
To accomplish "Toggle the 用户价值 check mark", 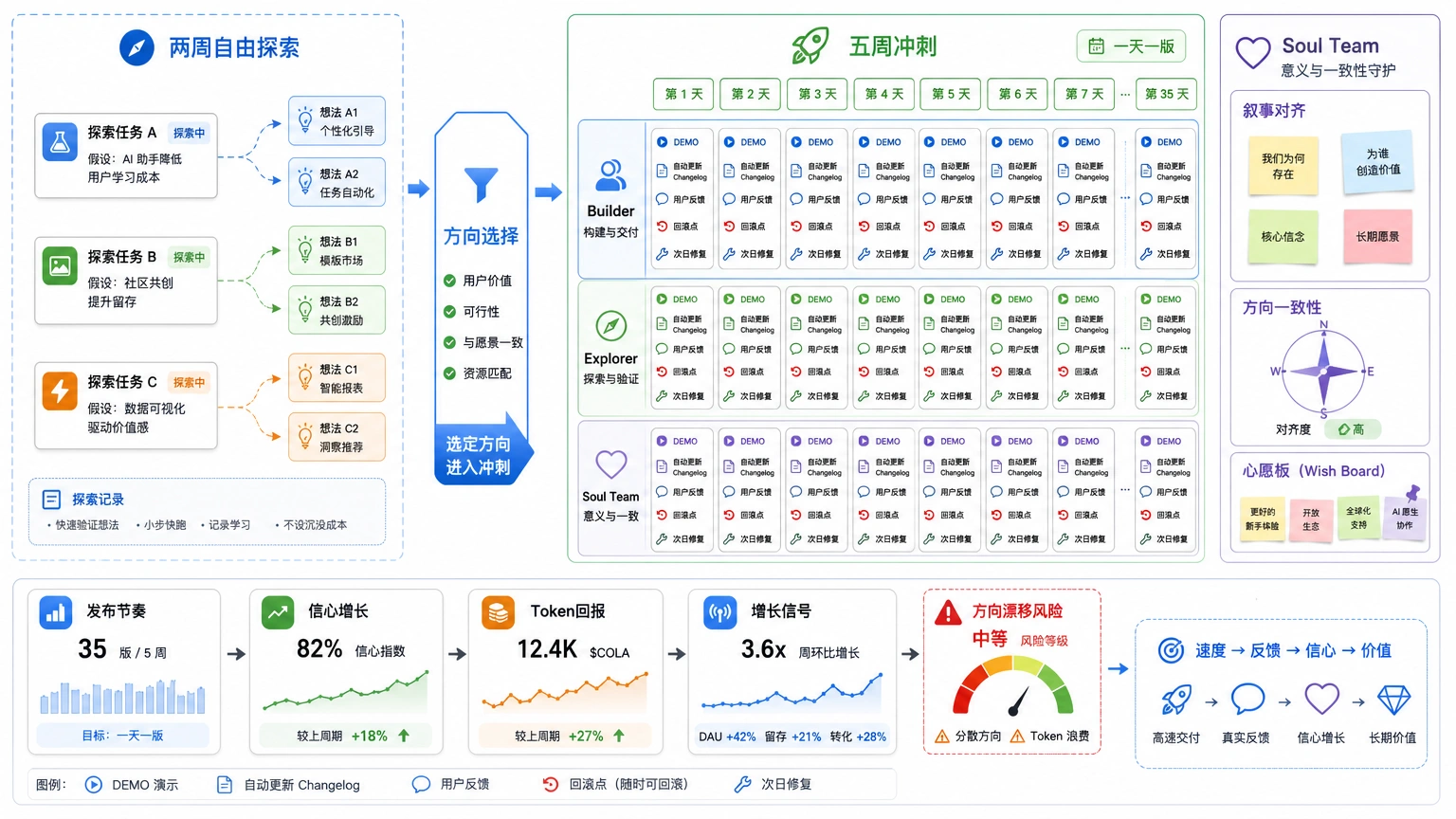I will point(450,281).
